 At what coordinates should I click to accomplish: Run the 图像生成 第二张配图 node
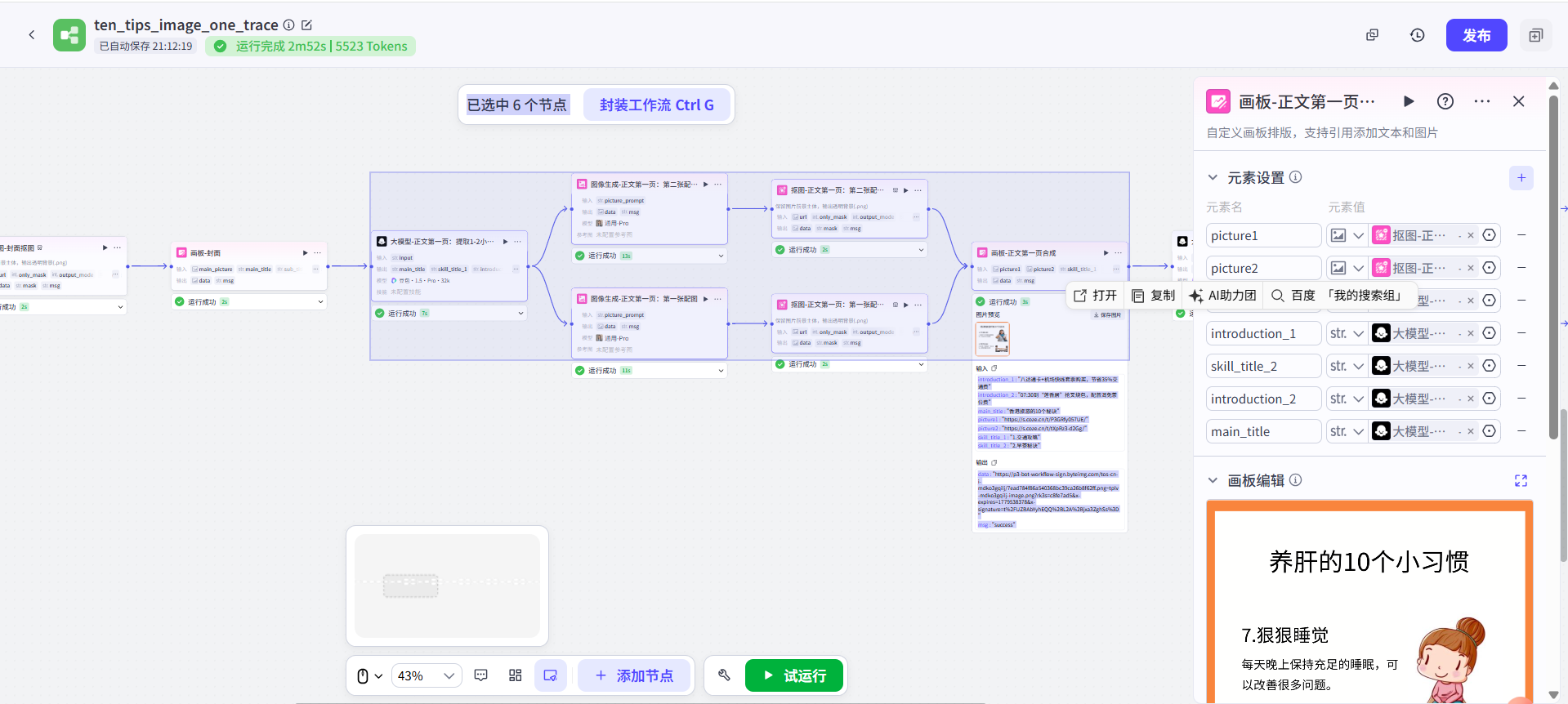point(706,185)
